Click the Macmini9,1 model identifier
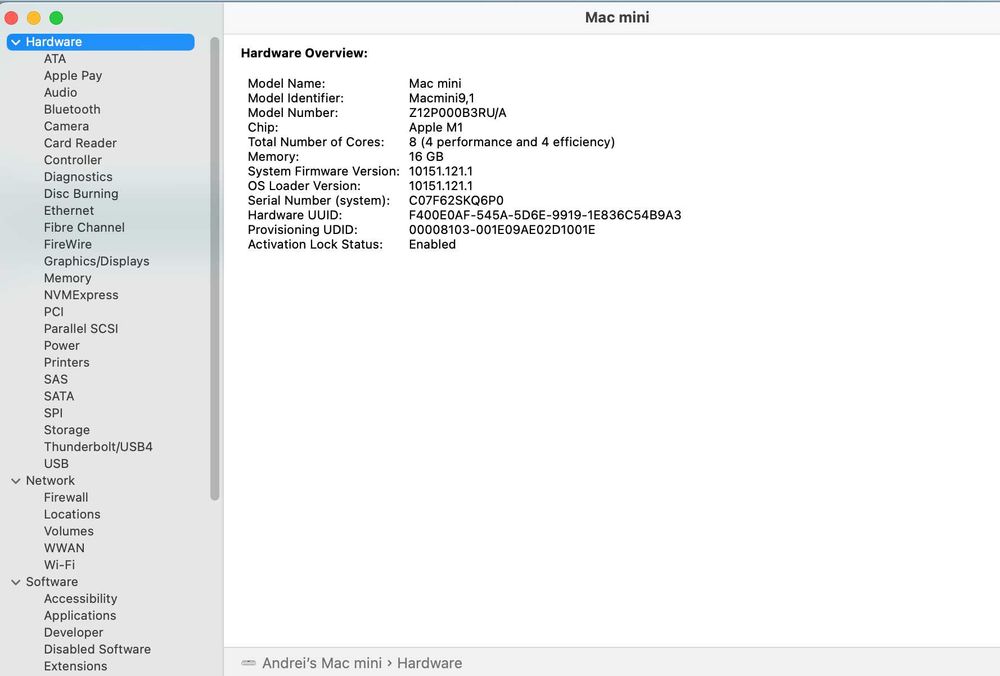This screenshot has width=1000, height=676. 441,98
